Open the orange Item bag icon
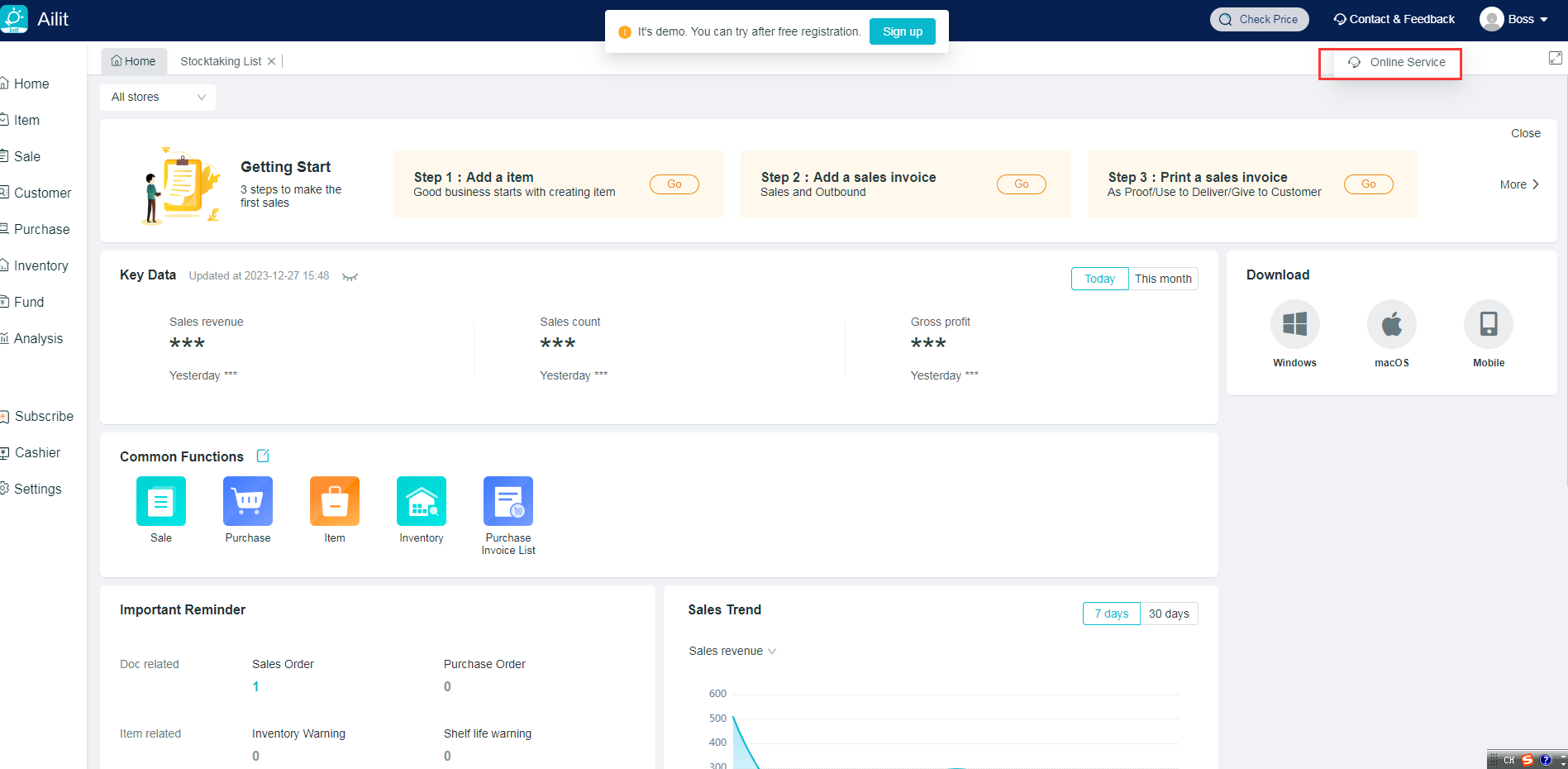This screenshot has width=1568, height=769. 335,501
